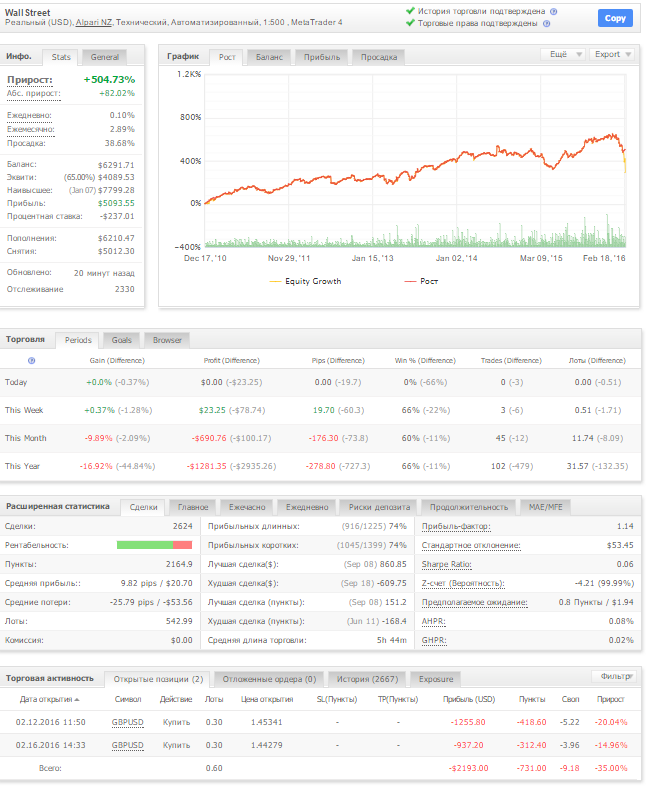The image size is (648, 788).
Task: Open the Goals trading tab
Action: 122,340
